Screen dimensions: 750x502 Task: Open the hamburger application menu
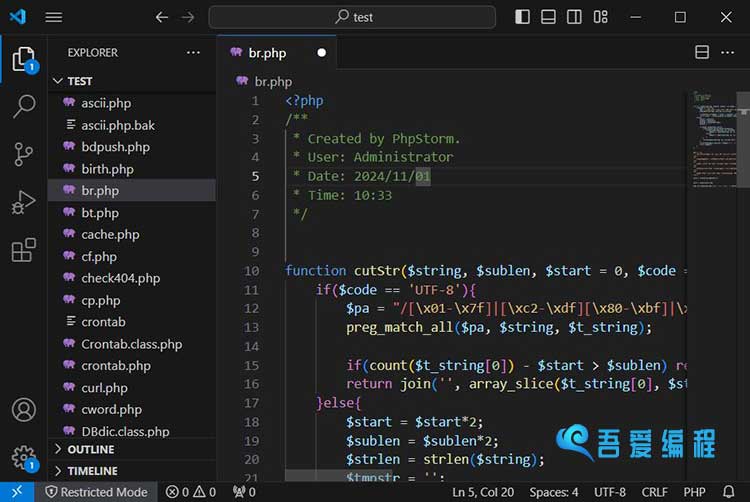pyautogui.click(x=54, y=17)
